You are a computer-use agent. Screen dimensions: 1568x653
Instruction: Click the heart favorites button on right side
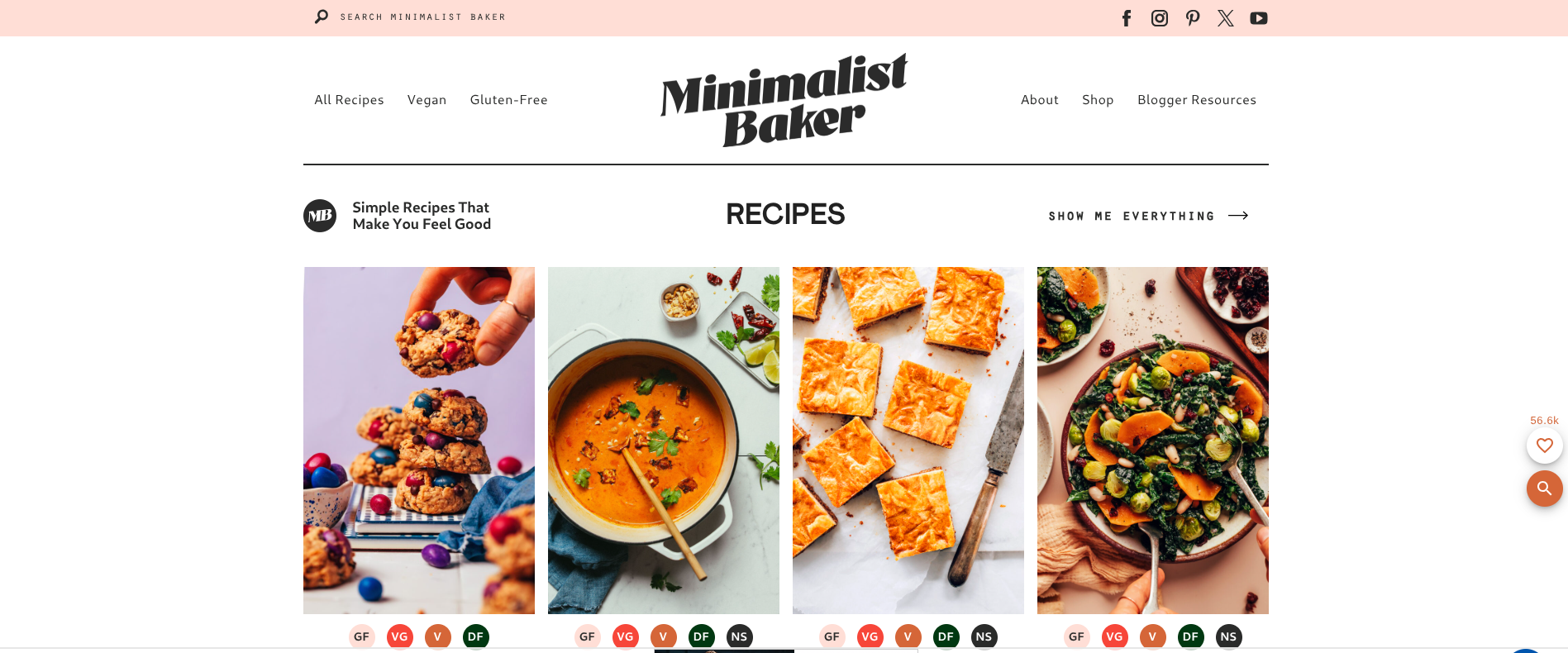[x=1544, y=446]
